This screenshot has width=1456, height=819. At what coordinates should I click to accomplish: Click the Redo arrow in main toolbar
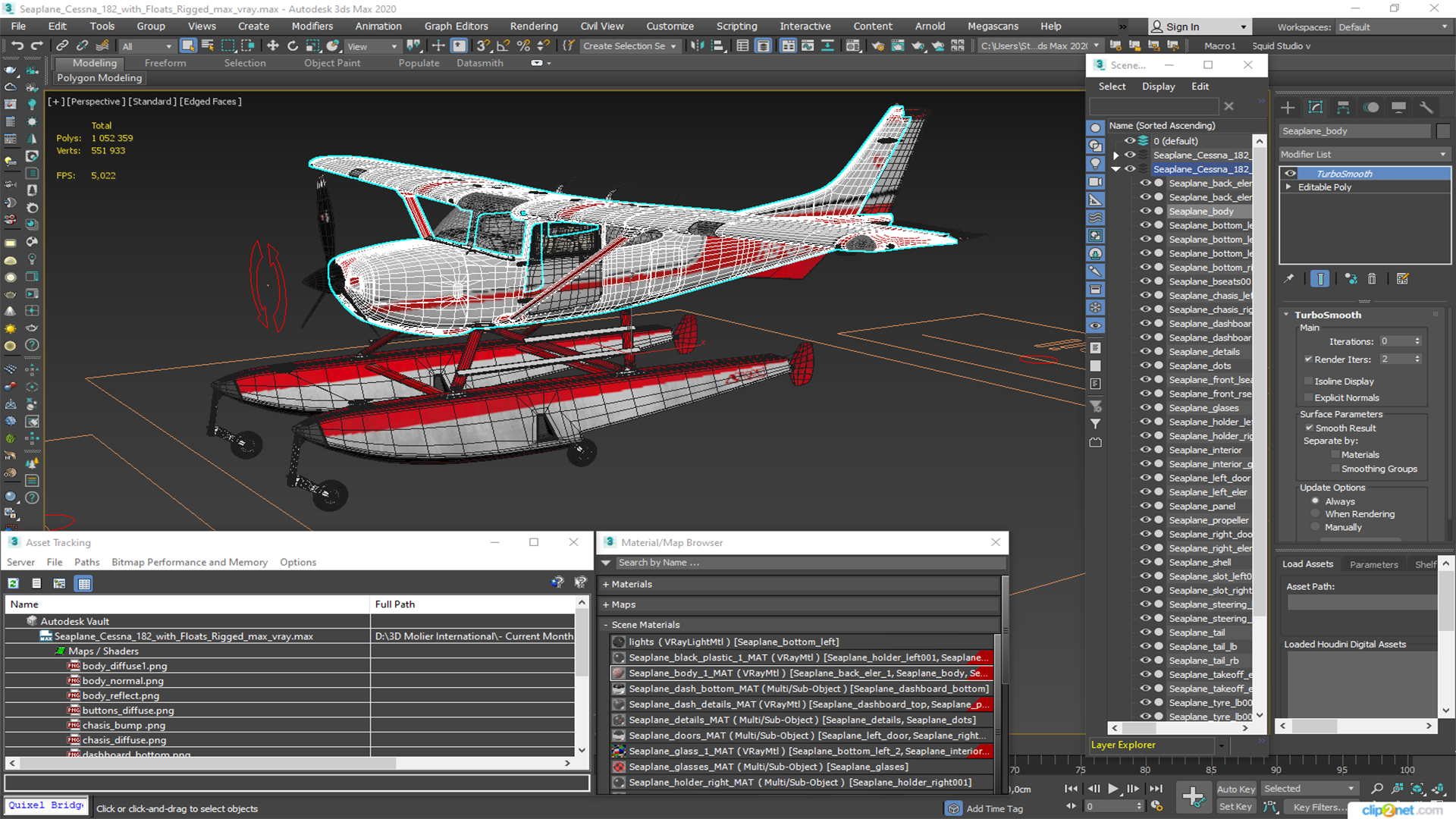pos(36,45)
